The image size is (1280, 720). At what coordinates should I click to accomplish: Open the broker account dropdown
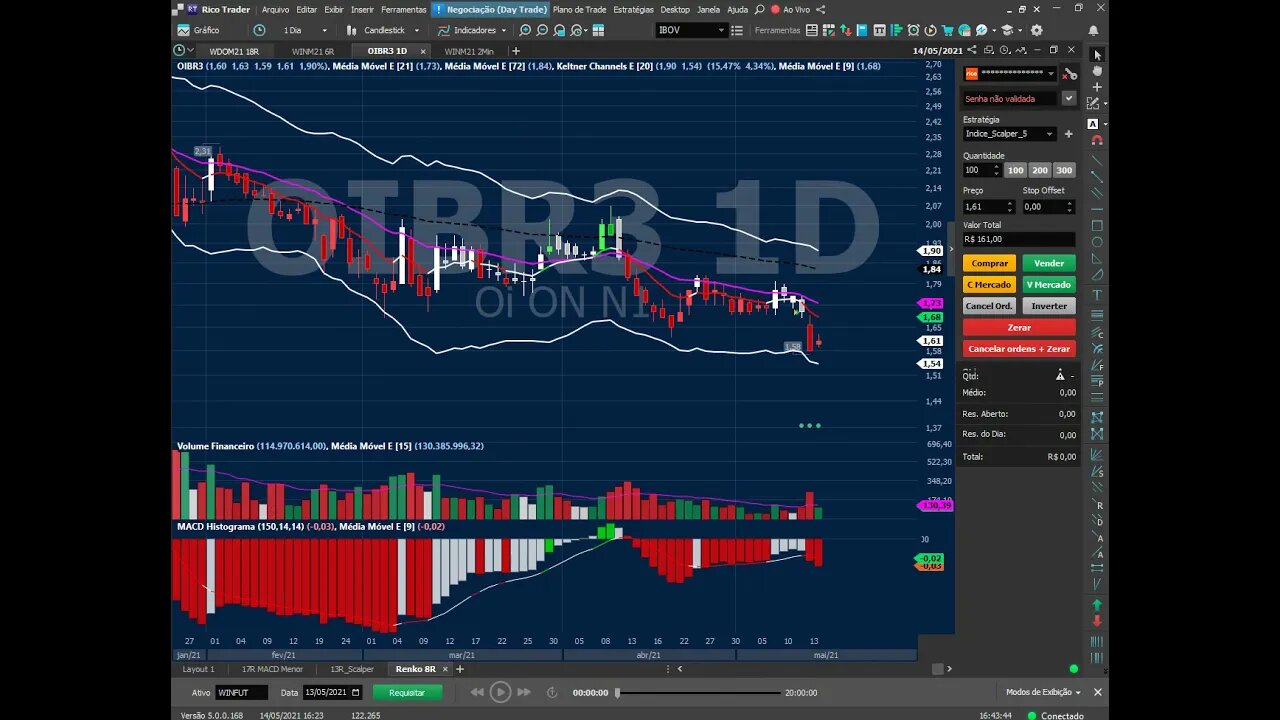pos(1010,73)
